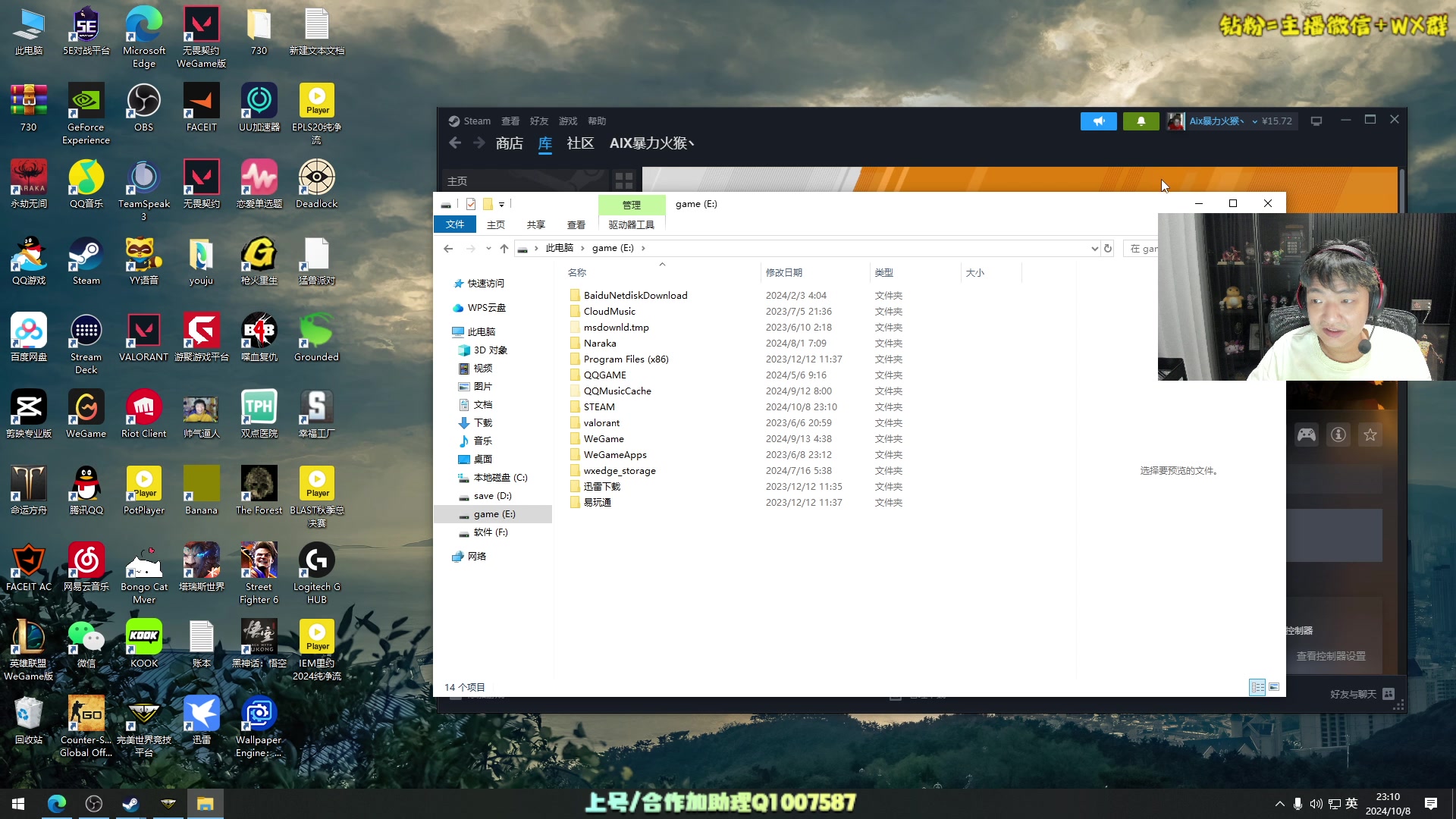Screen dimensions: 1456x819
Task: Open Logitech G HUB desktop icon
Action: point(316,573)
